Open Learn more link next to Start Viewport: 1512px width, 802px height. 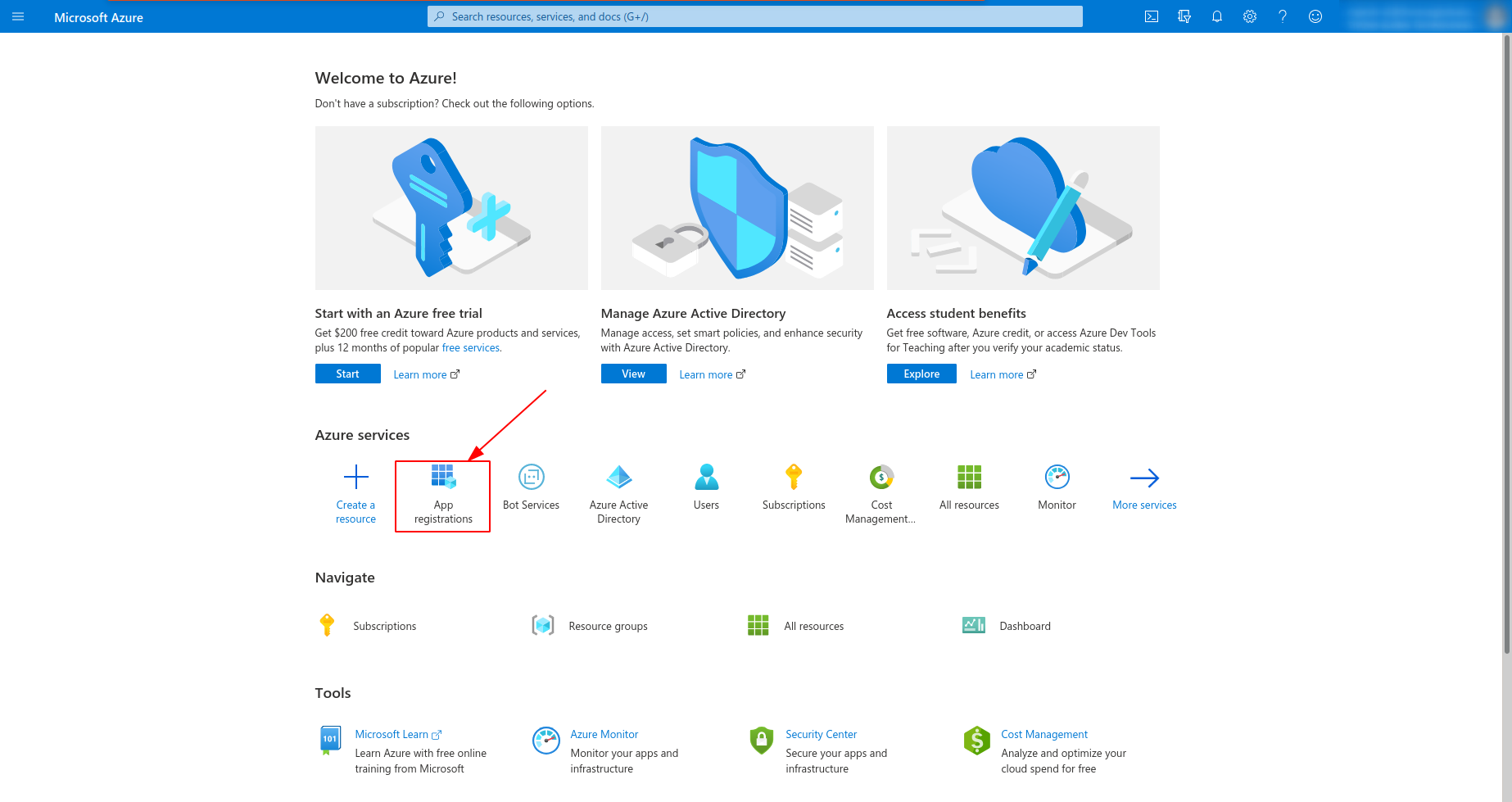coord(427,374)
